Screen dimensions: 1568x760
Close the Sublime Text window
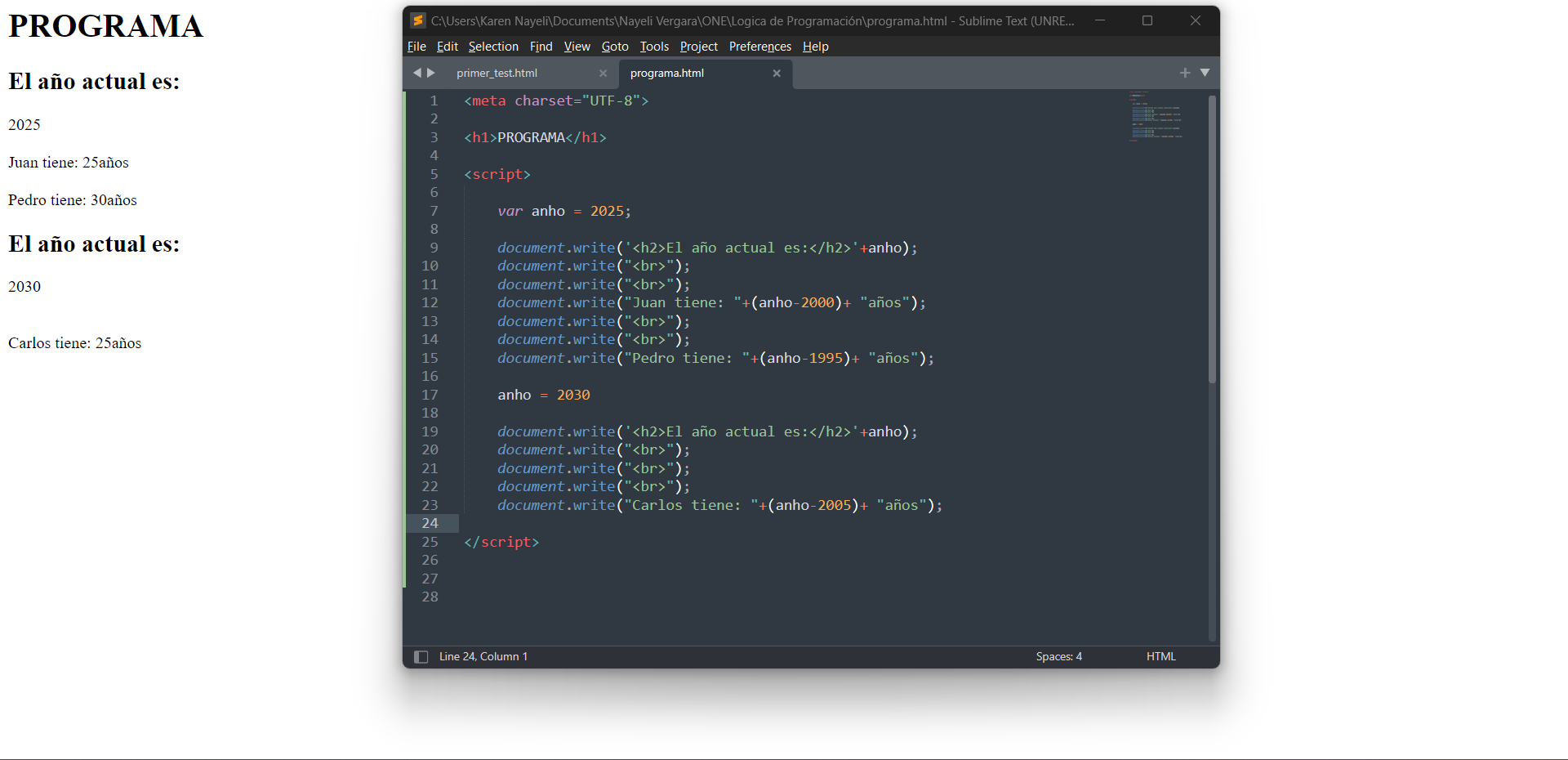point(1196,20)
